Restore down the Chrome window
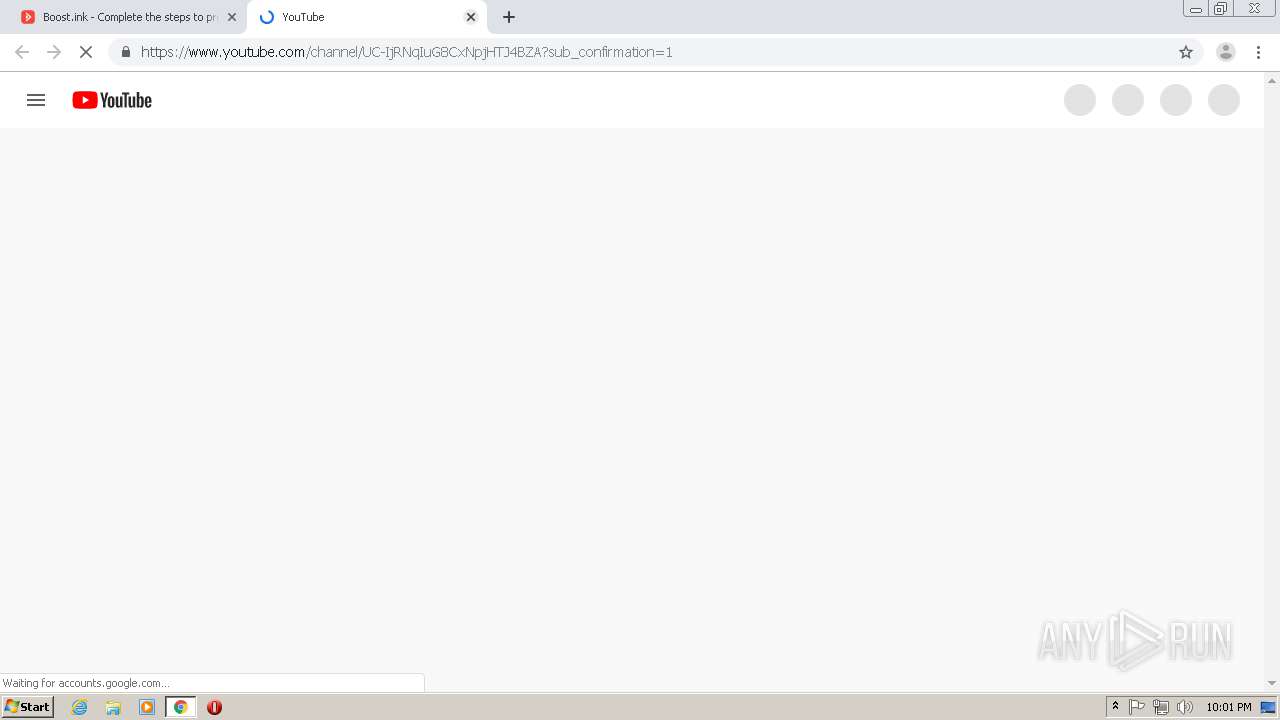 [1221, 8]
